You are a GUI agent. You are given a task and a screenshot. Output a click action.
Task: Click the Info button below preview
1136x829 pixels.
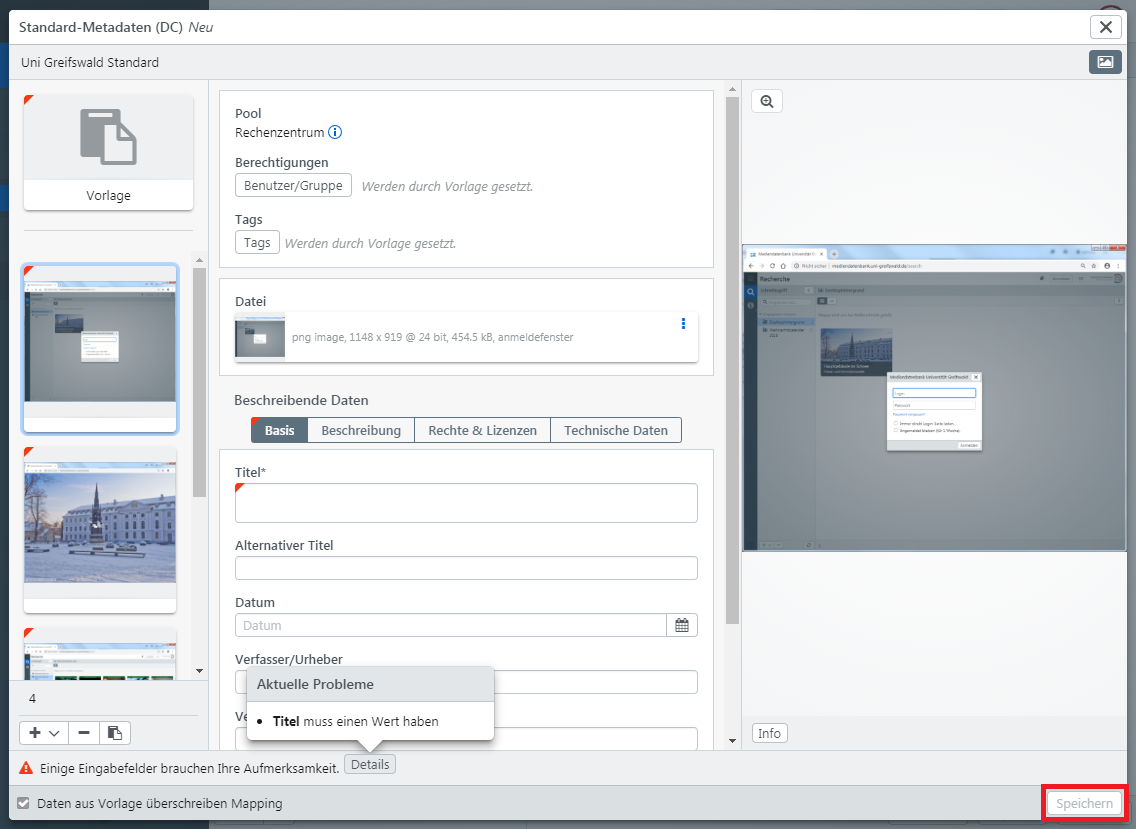pos(769,733)
